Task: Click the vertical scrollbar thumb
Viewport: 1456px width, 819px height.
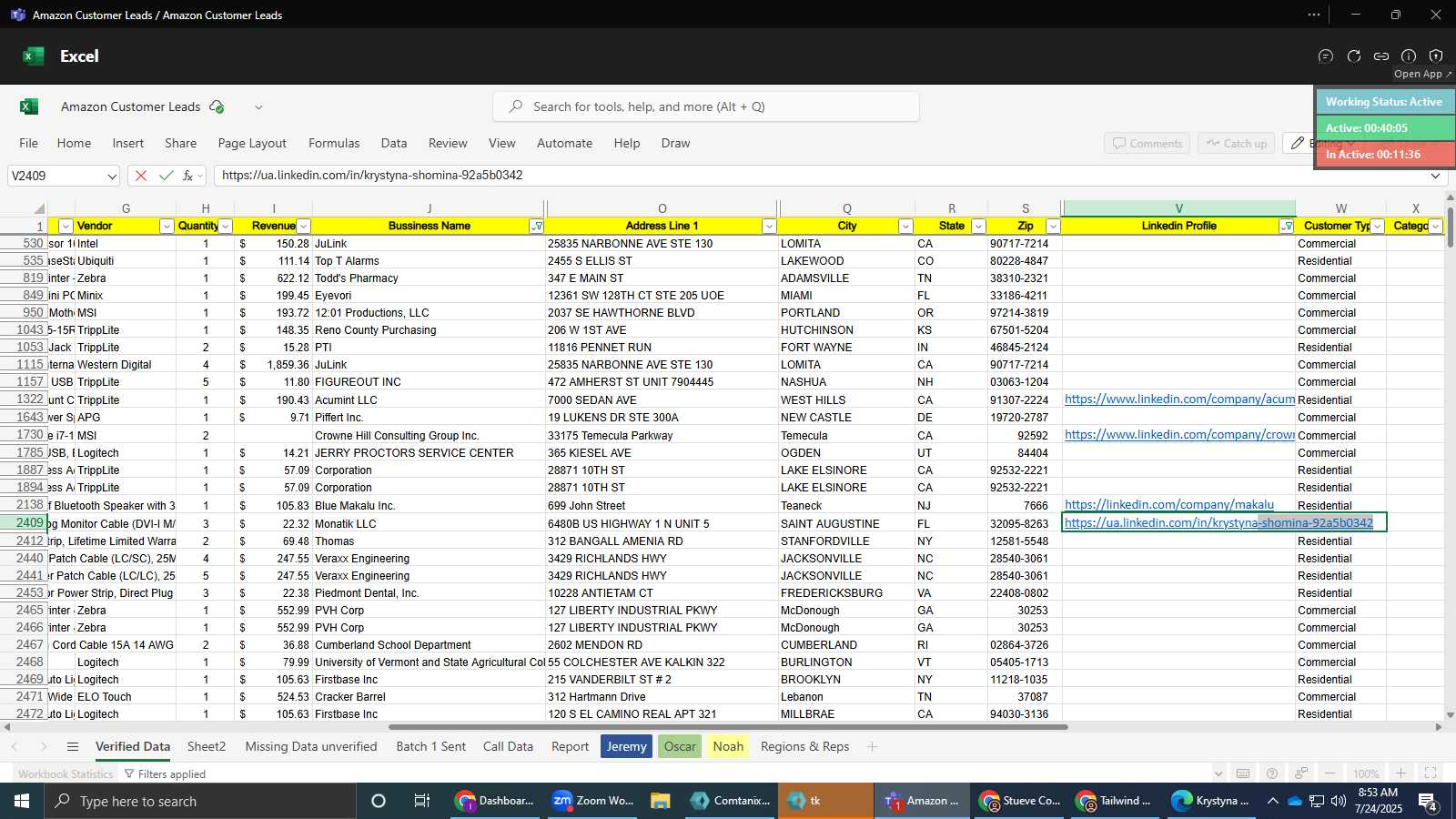Action: pyautogui.click(x=1450, y=227)
